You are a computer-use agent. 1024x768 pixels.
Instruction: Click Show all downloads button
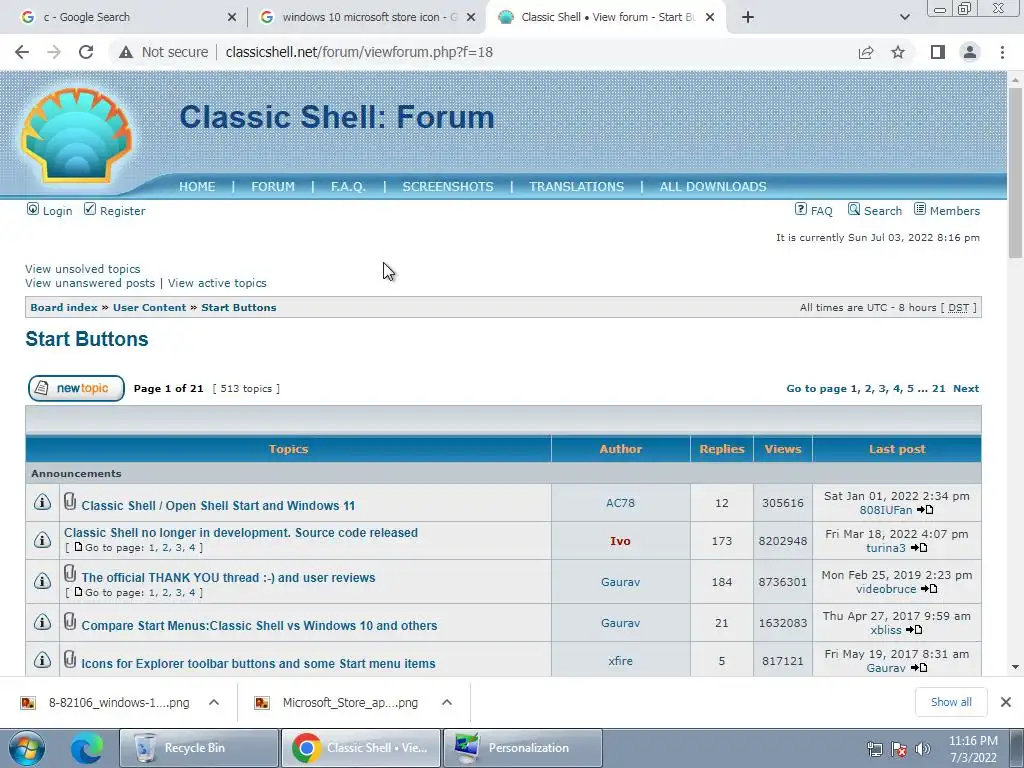tap(951, 702)
